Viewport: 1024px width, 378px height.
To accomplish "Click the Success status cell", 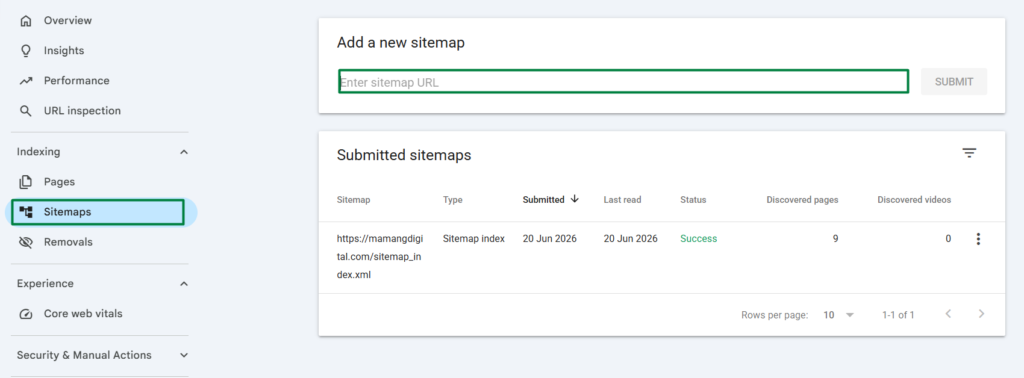I will [x=699, y=239].
